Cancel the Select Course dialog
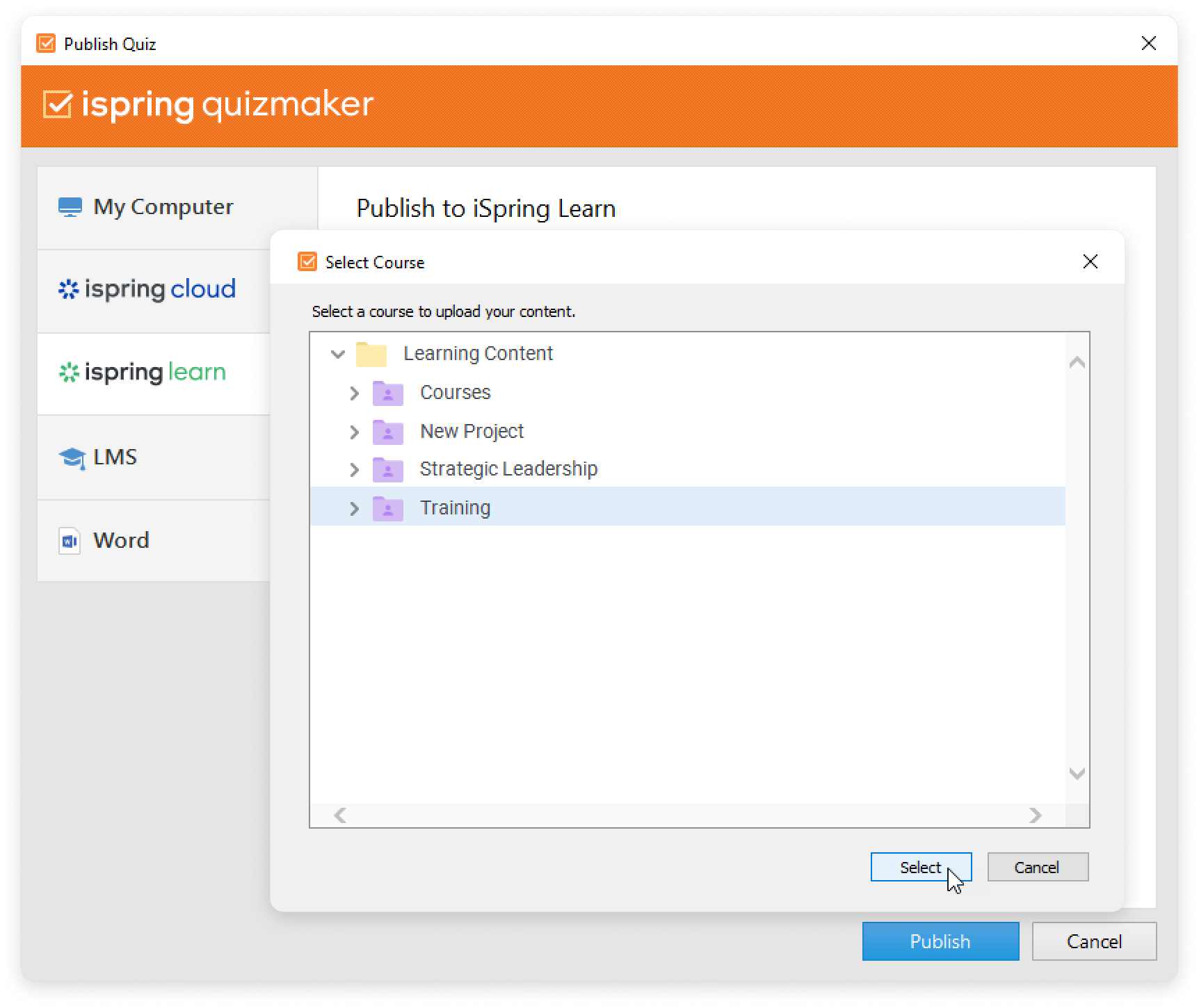 click(x=1038, y=867)
